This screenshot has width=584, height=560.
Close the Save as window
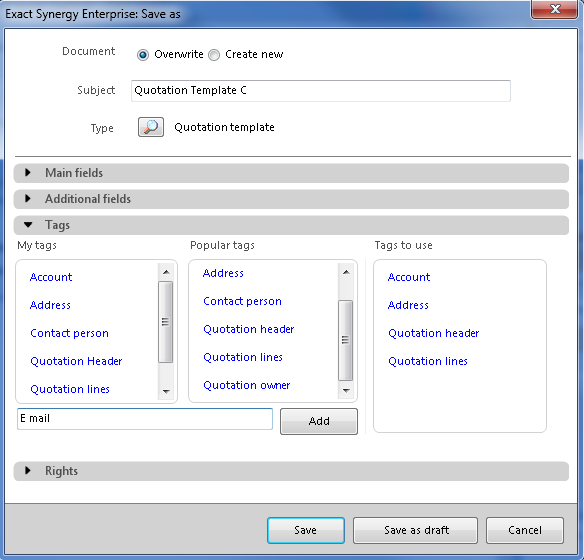pos(555,9)
